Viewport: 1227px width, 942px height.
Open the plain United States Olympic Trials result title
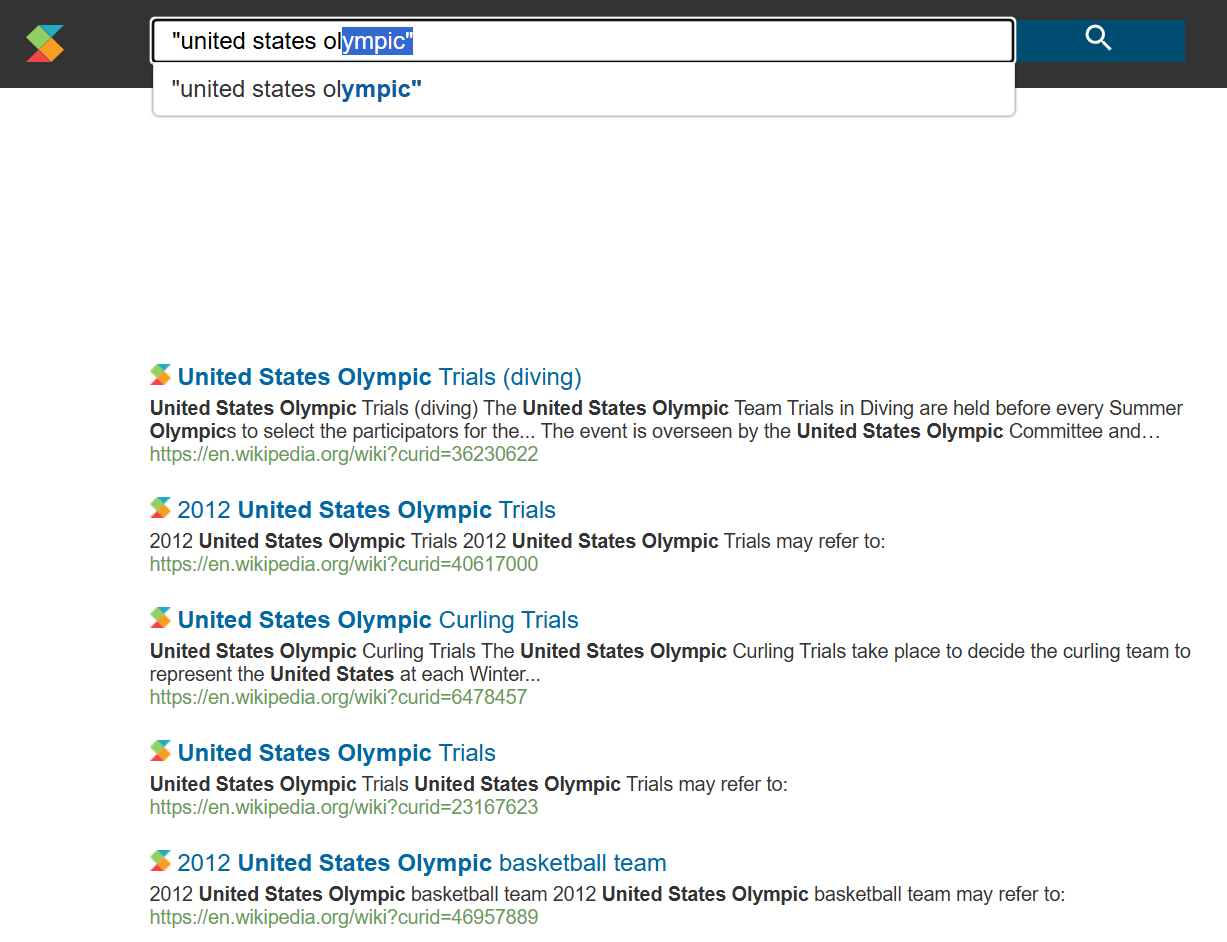(336, 753)
